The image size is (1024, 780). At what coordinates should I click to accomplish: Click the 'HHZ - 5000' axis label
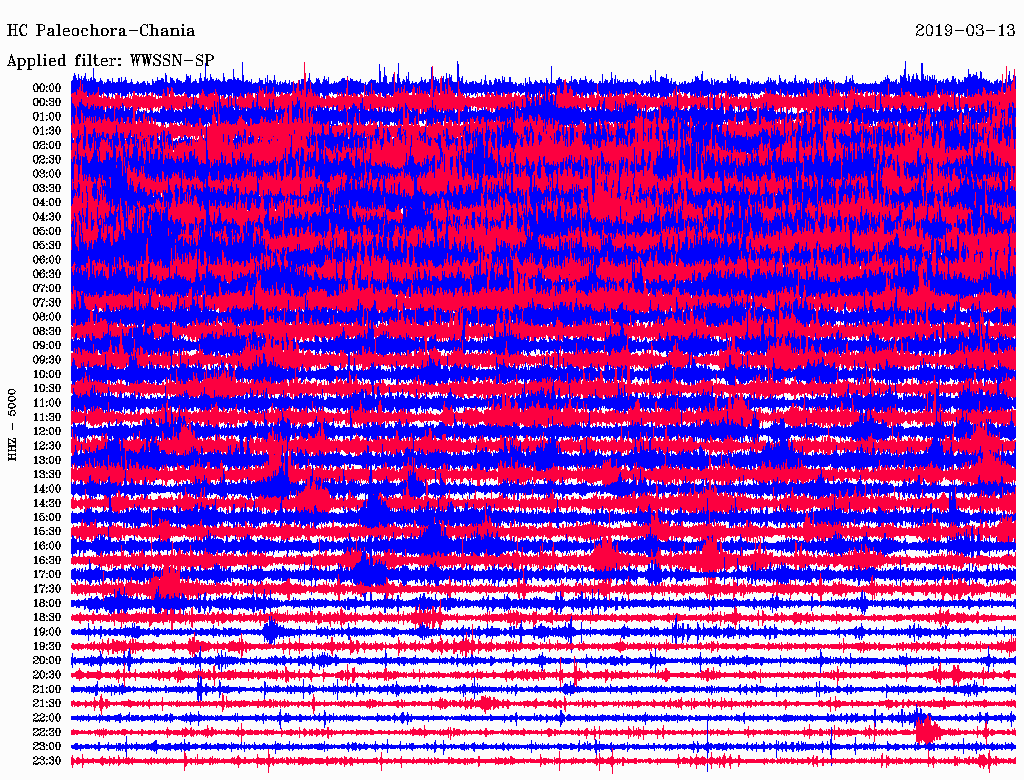tap(12, 425)
